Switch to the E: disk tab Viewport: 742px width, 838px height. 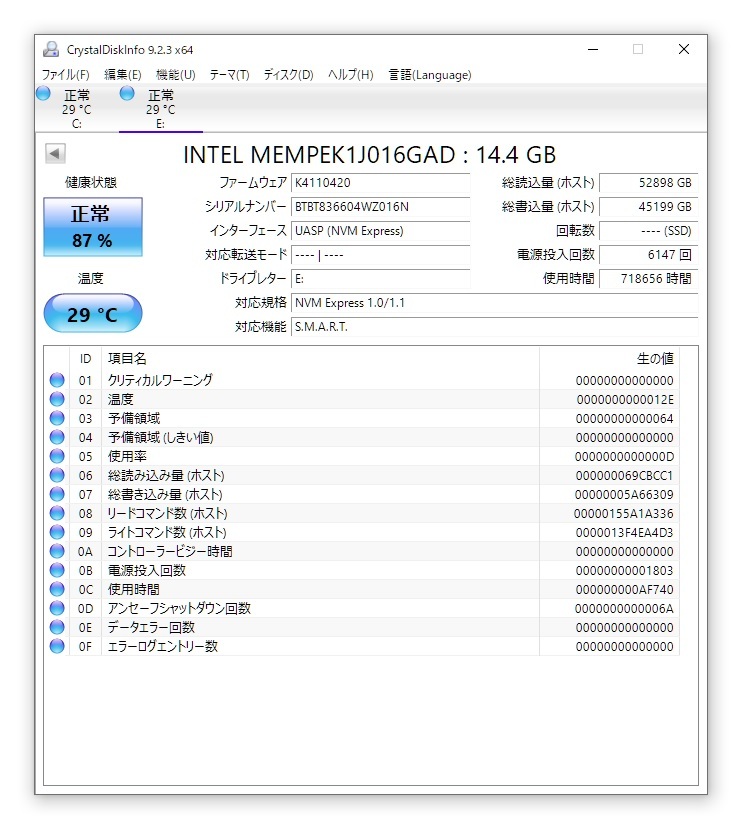pyautogui.click(x=160, y=109)
